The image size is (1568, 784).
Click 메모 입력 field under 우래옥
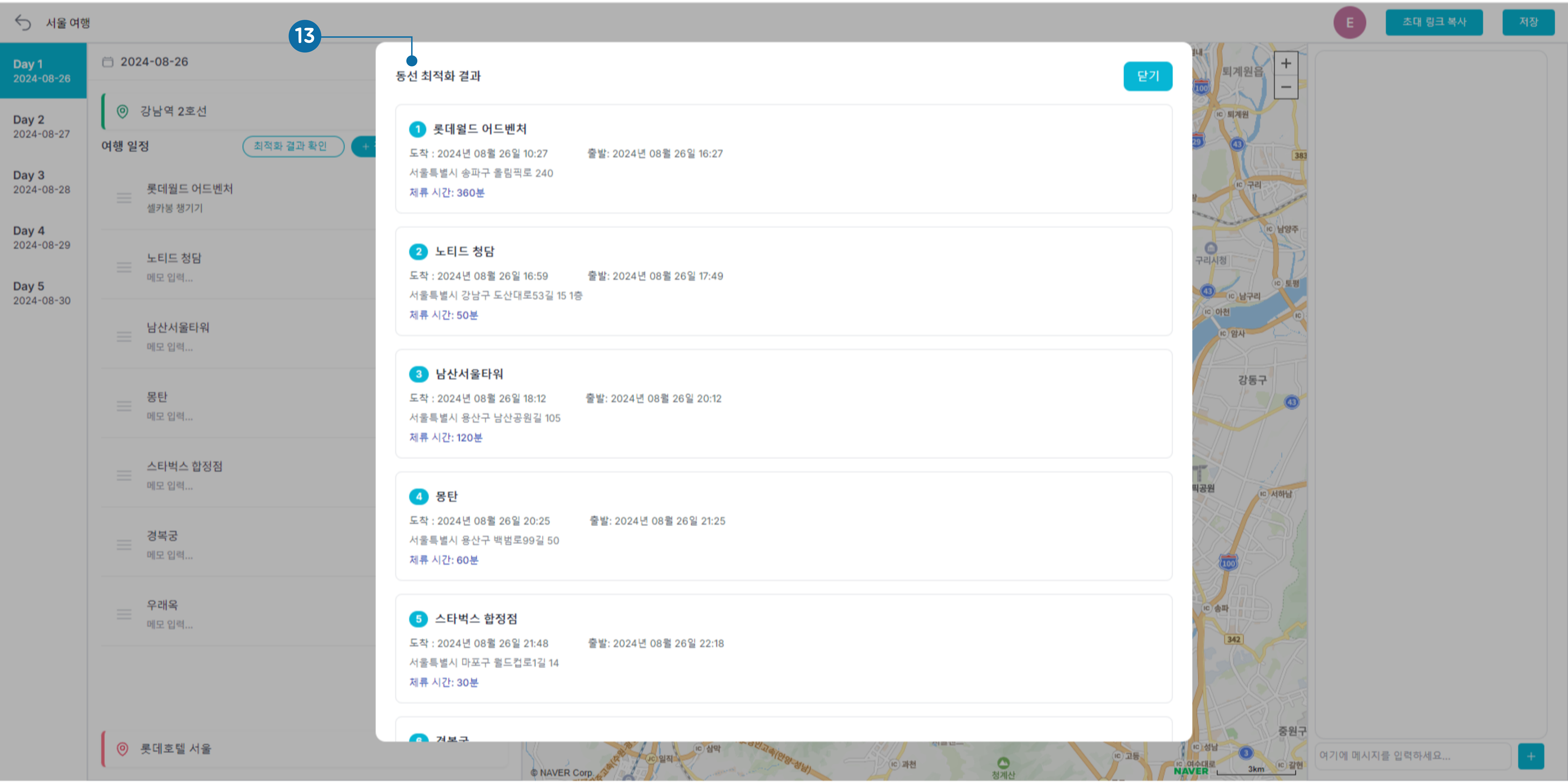click(170, 625)
